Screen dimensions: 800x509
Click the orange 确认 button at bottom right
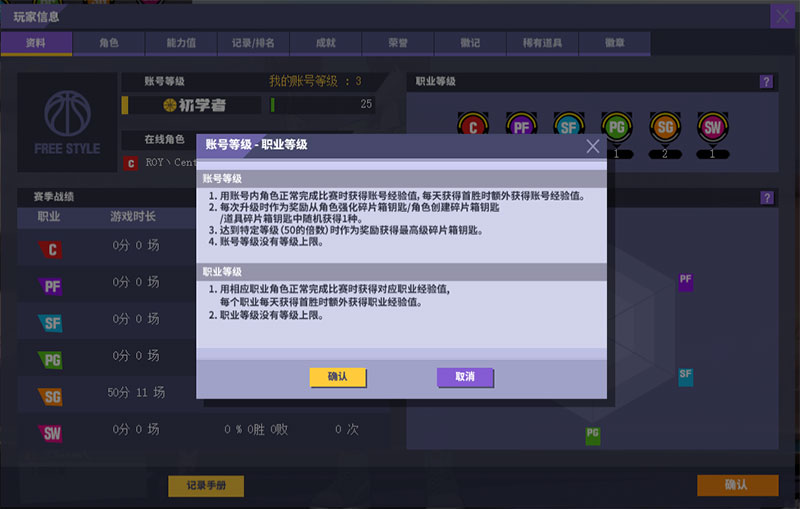pyautogui.click(x=737, y=485)
